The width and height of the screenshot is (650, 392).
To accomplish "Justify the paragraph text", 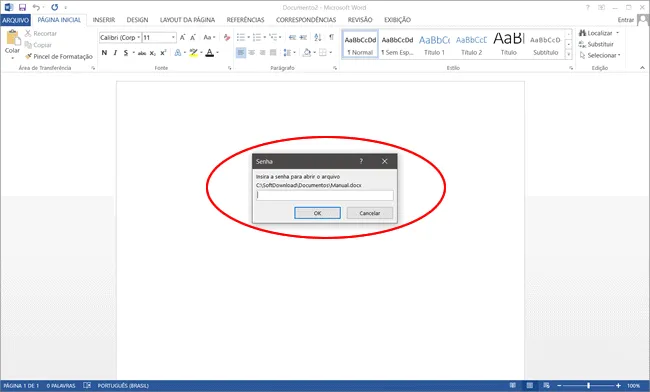I will (x=273, y=53).
